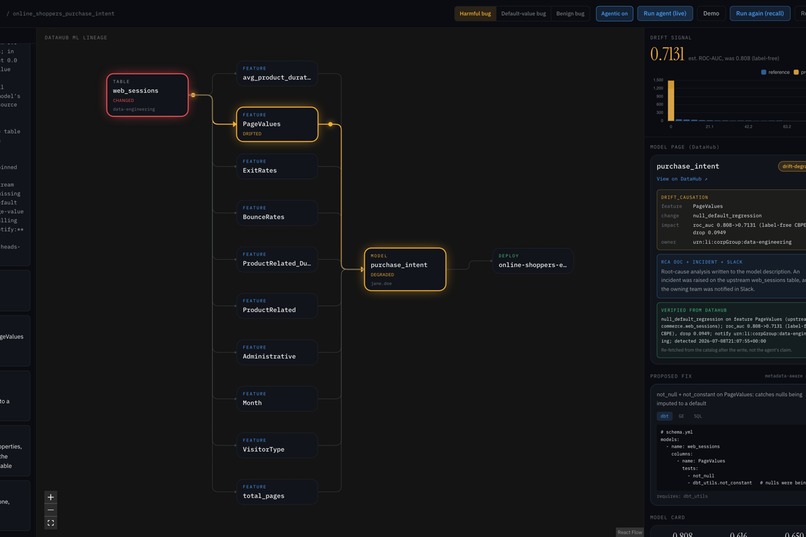Click the web_sessions output handle dot
This screenshot has height=537, width=806.
coord(193,95)
